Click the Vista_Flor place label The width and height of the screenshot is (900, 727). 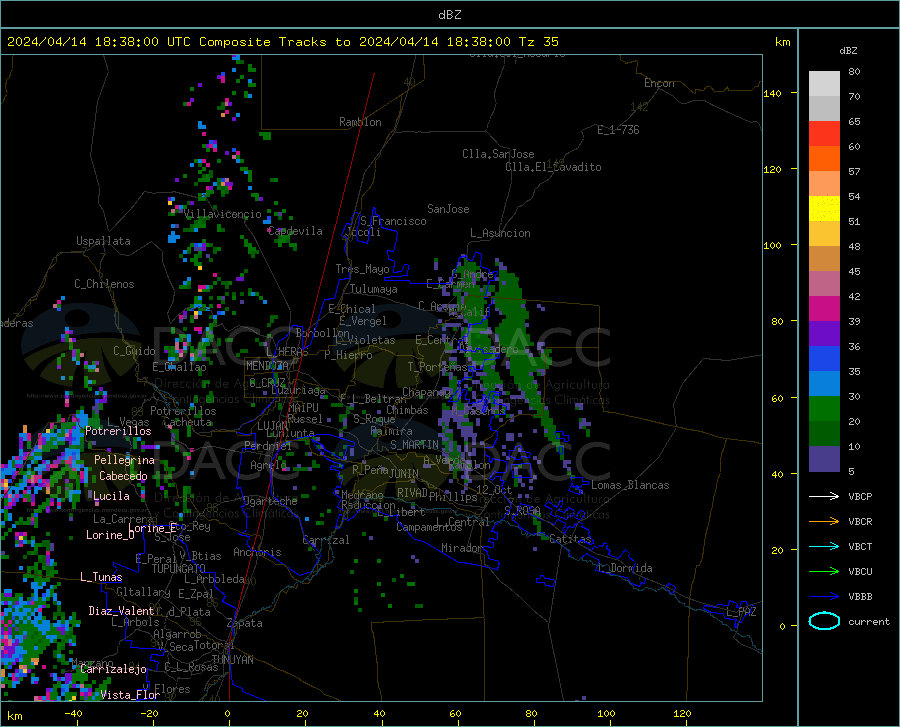[130, 695]
